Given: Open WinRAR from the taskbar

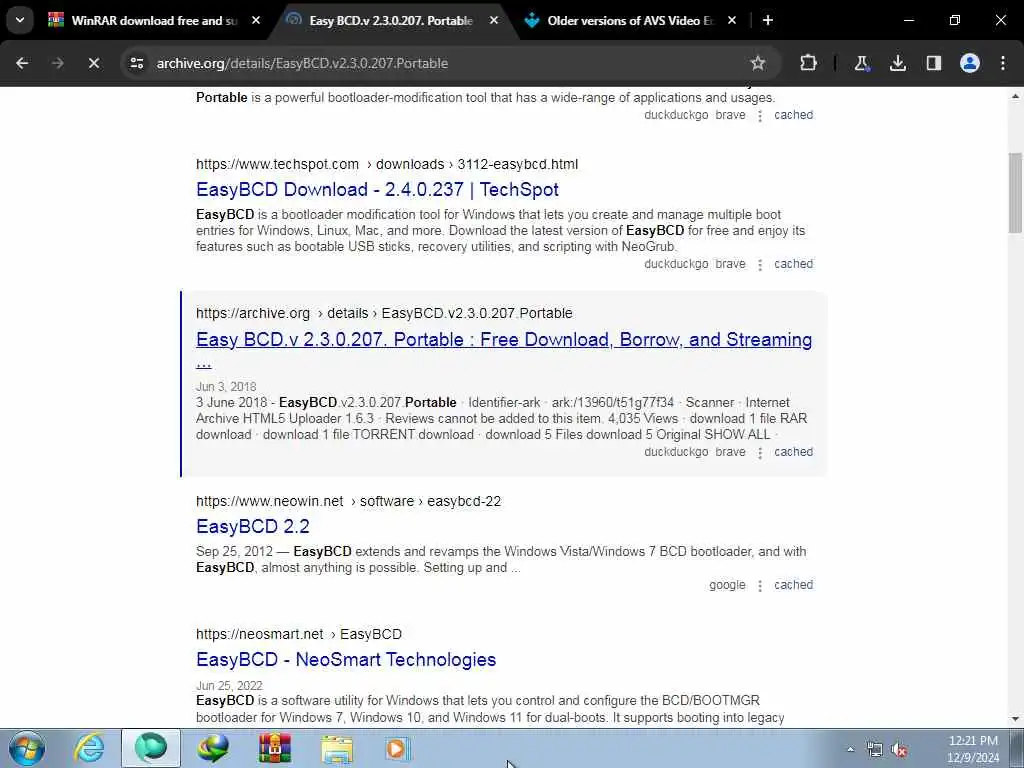Looking at the screenshot, I should (275, 748).
